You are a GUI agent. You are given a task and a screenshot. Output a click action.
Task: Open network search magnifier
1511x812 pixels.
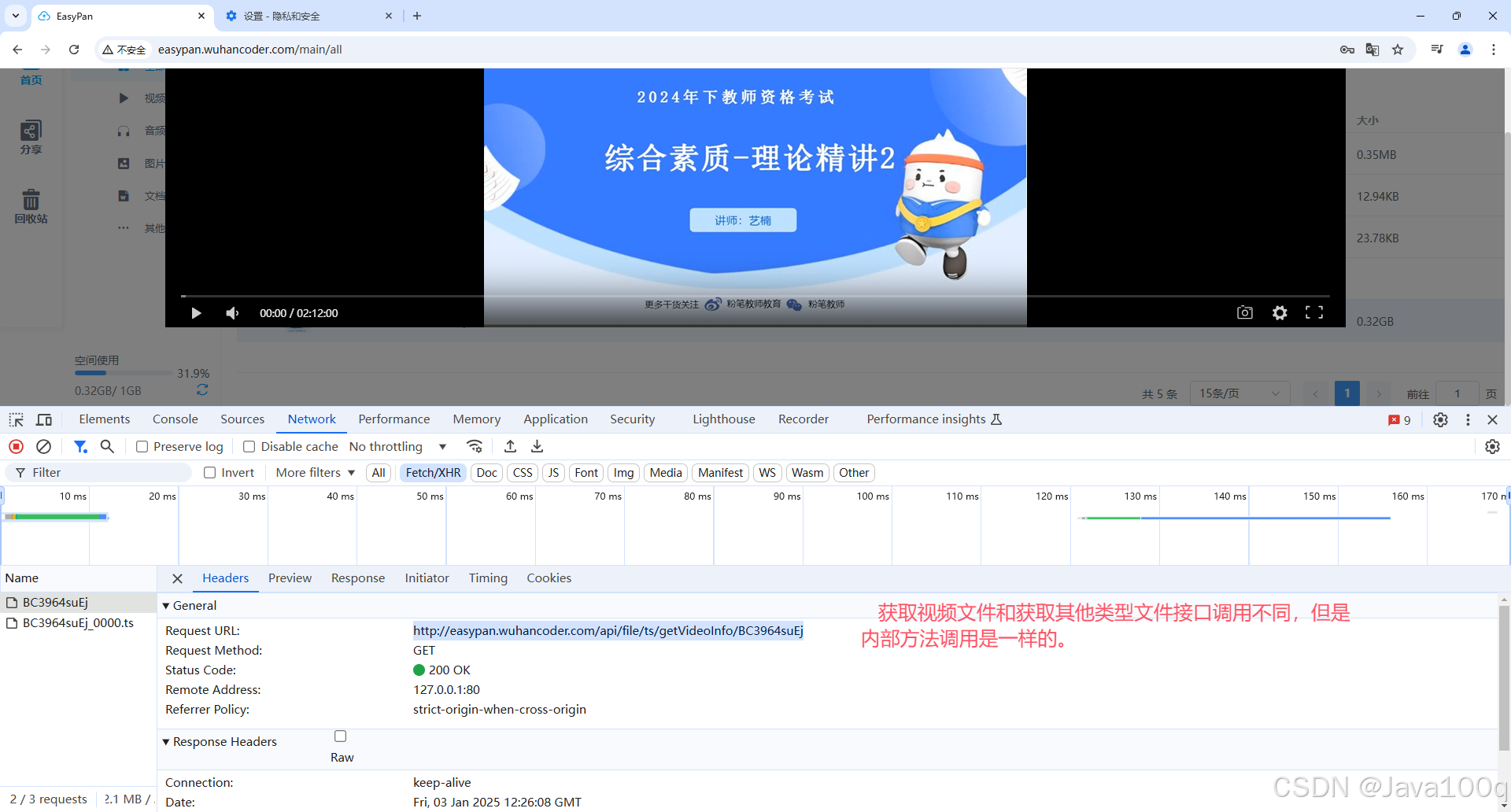pyautogui.click(x=108, y=446)
